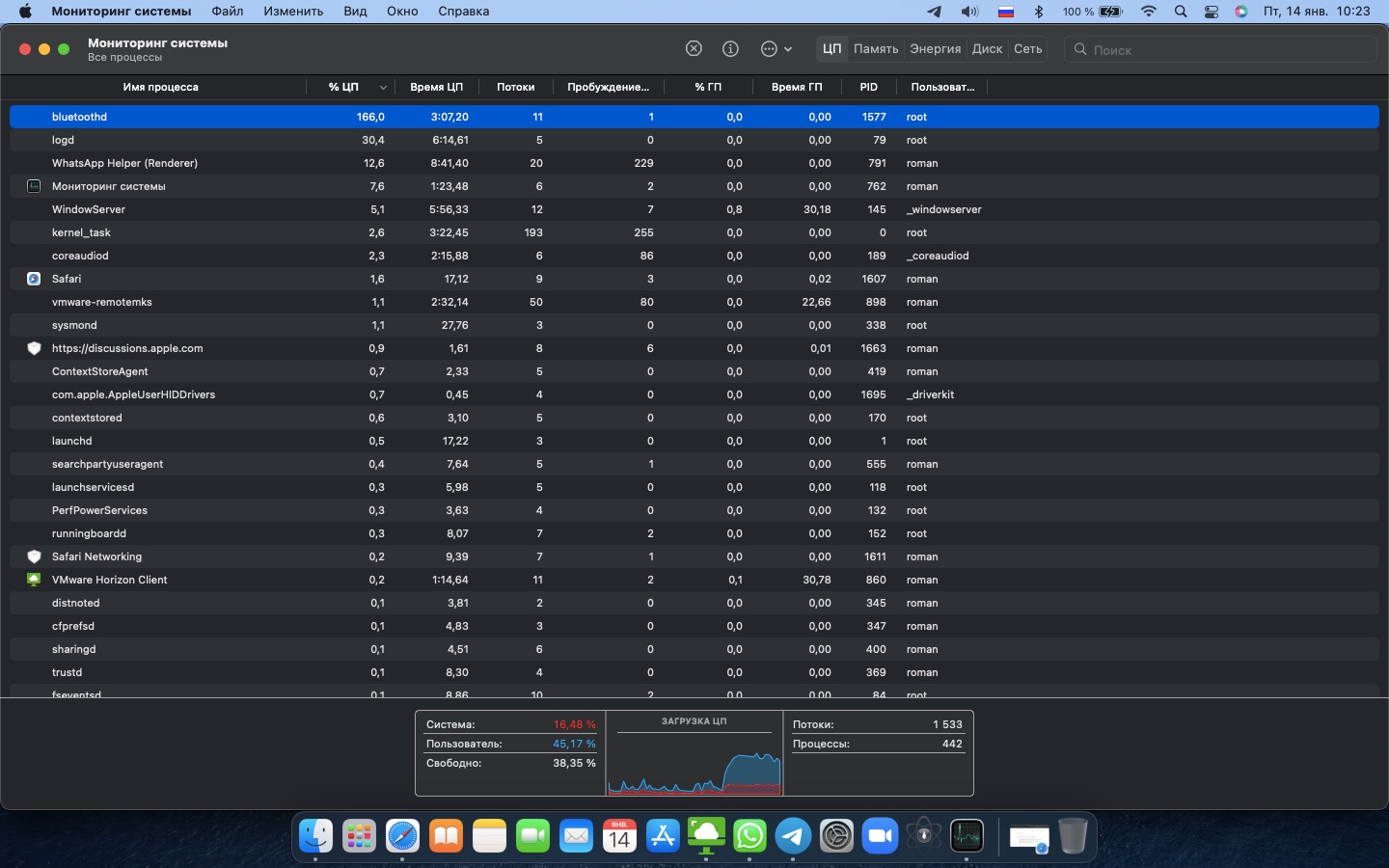Image resolution: width=1389 pixels, height=868 pixels.
Task: Launch Safari from the Dock
Action: click(402, 835)
